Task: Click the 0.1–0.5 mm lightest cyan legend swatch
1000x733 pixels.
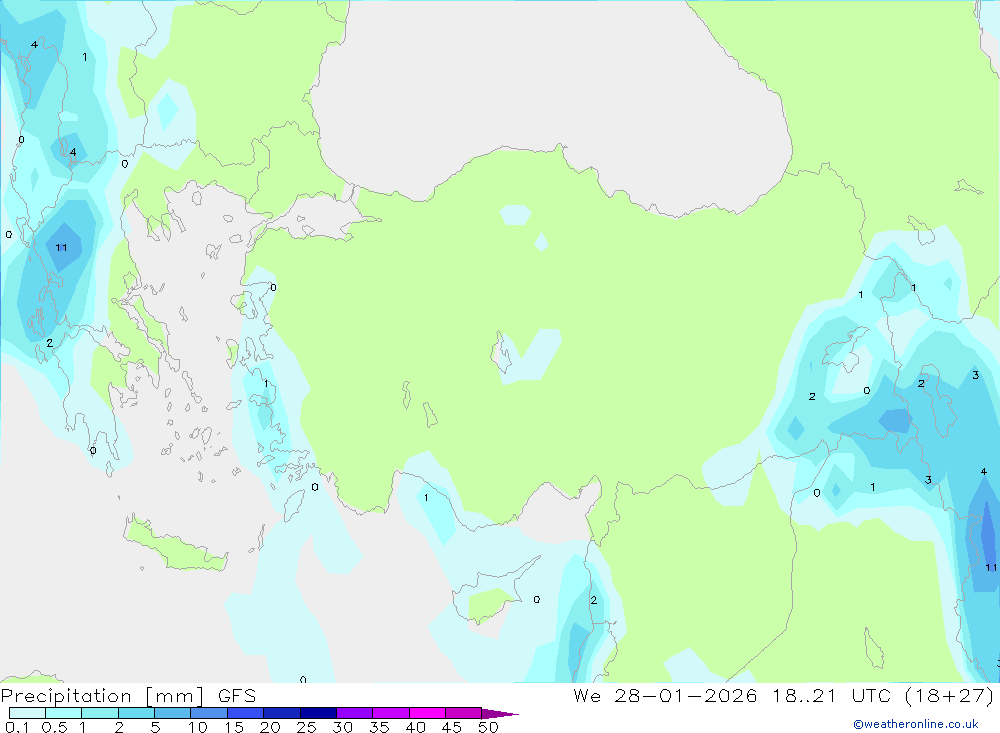Action: pos(27,713)
